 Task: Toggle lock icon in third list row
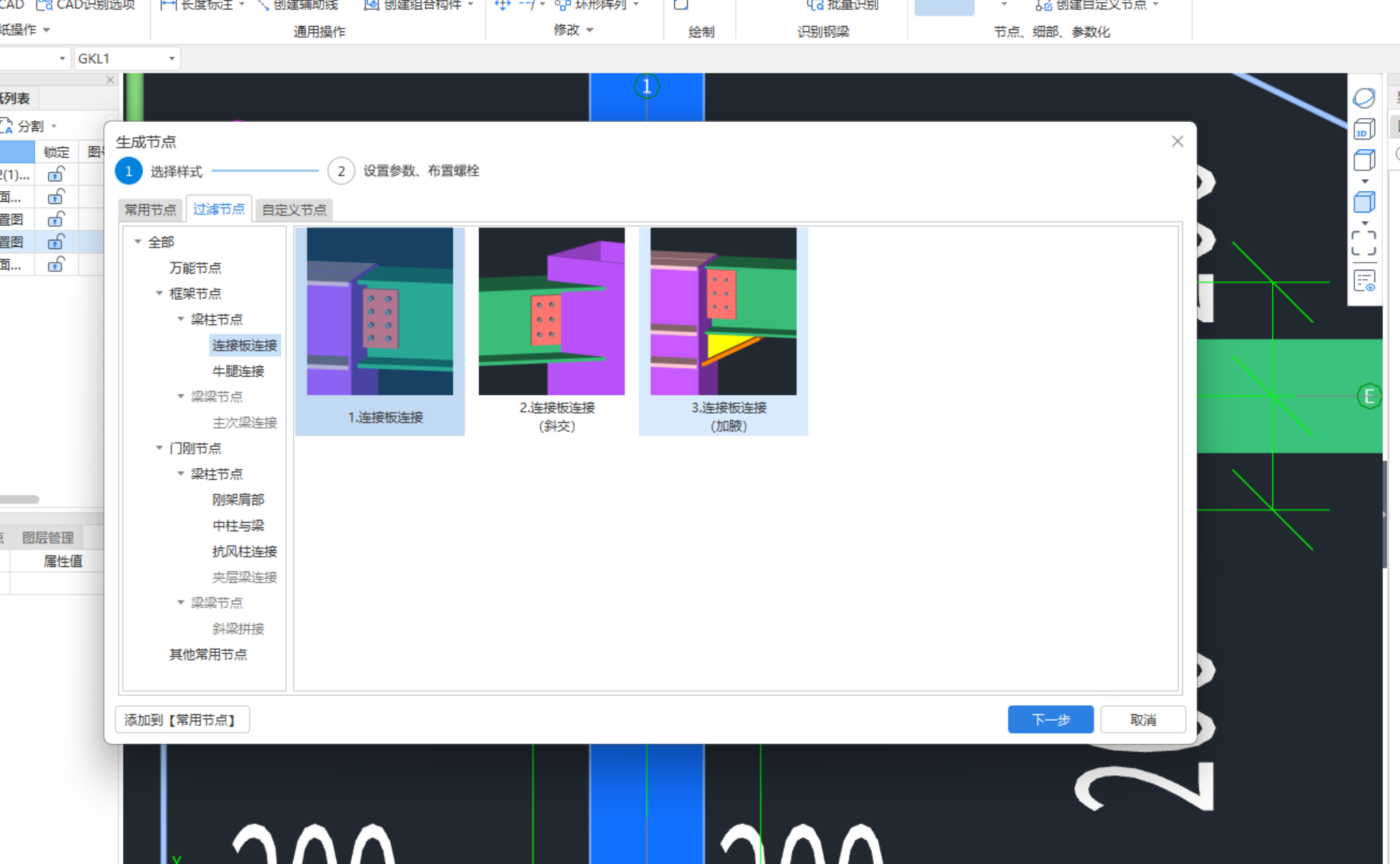tap(56, 220)
